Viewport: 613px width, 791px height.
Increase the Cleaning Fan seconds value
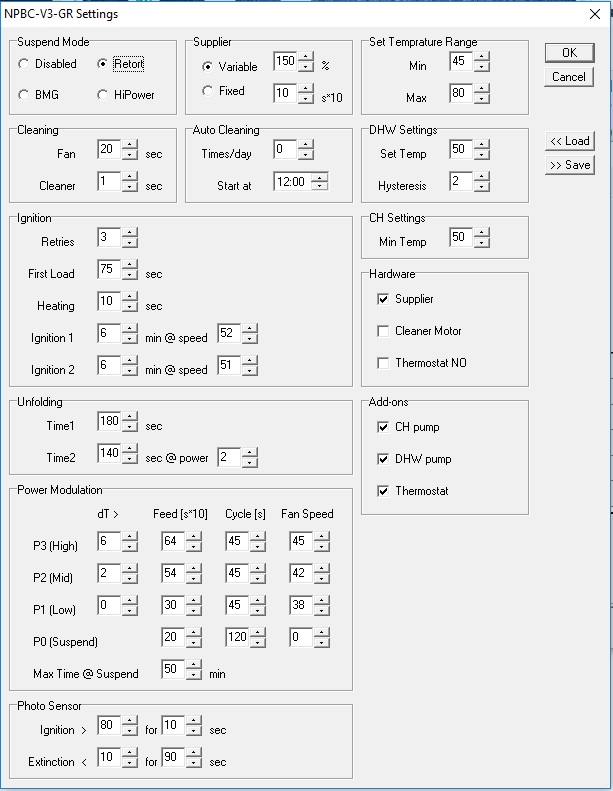[130, 145]
